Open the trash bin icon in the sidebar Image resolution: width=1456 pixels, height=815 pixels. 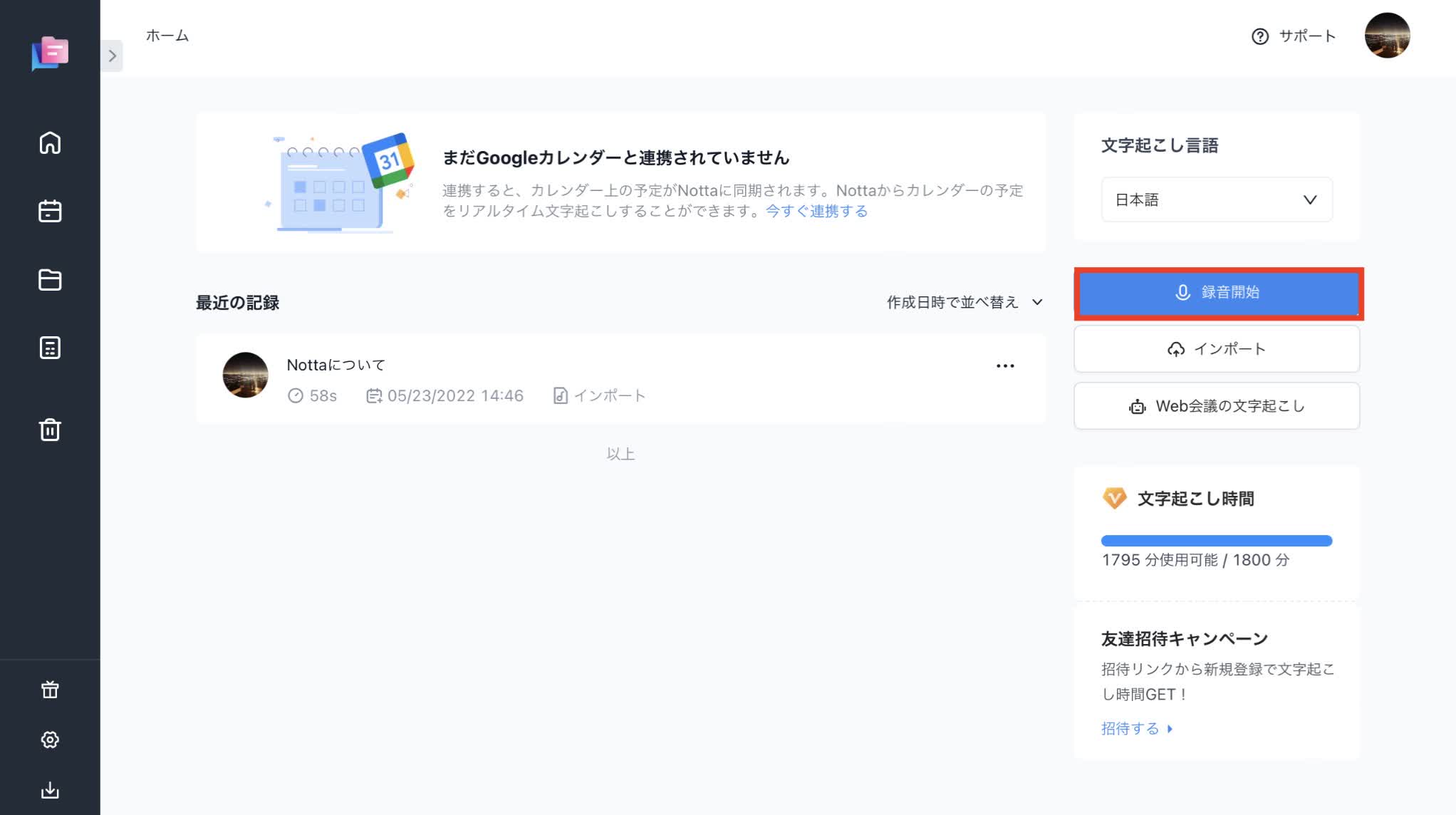pyautogui.click(x=50, y=430)
